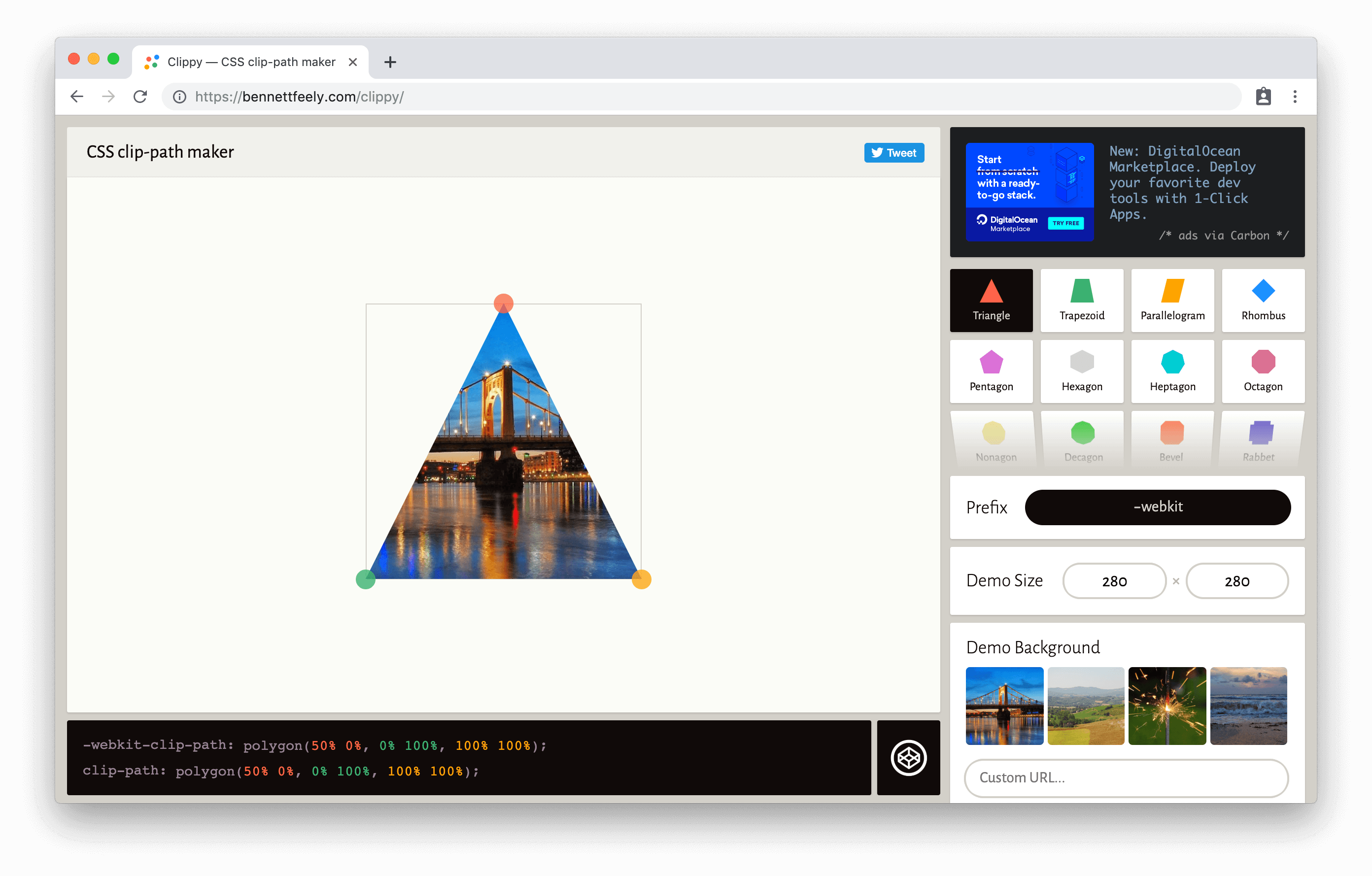
Task: Pick the Rhombus shape
Action: 1263,300
